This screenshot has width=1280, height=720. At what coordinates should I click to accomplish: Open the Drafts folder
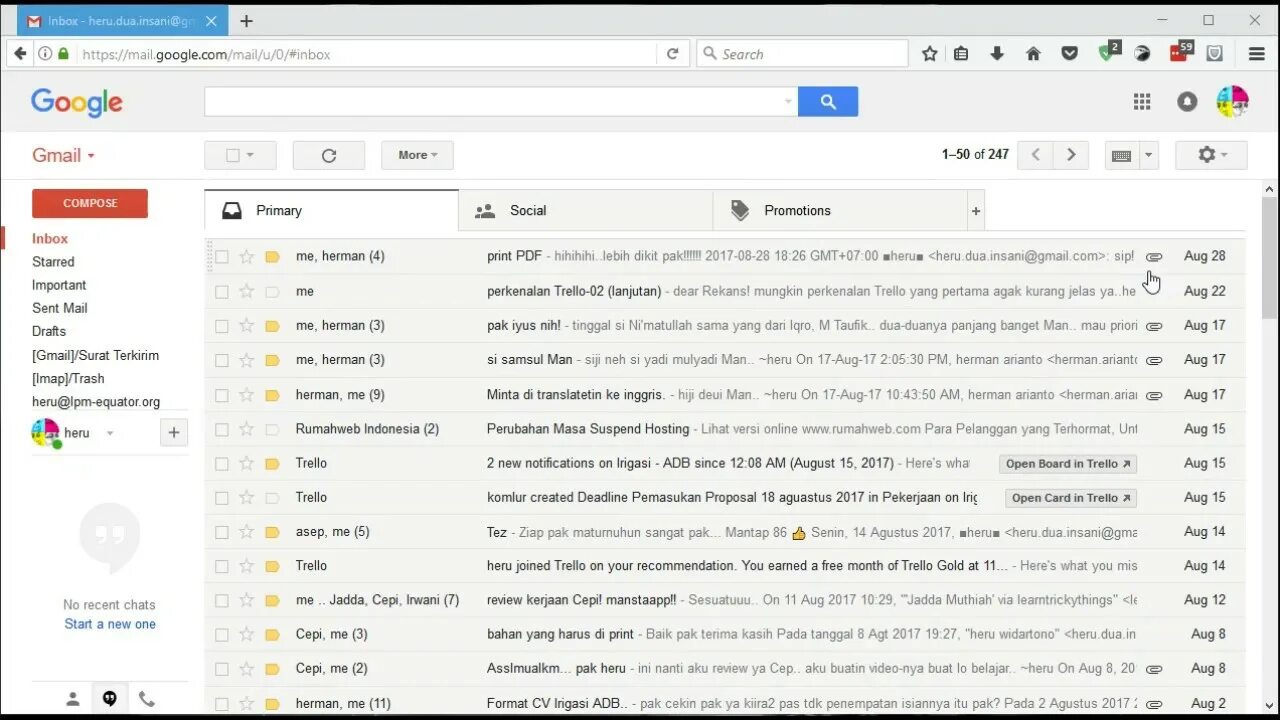point(49,331)
